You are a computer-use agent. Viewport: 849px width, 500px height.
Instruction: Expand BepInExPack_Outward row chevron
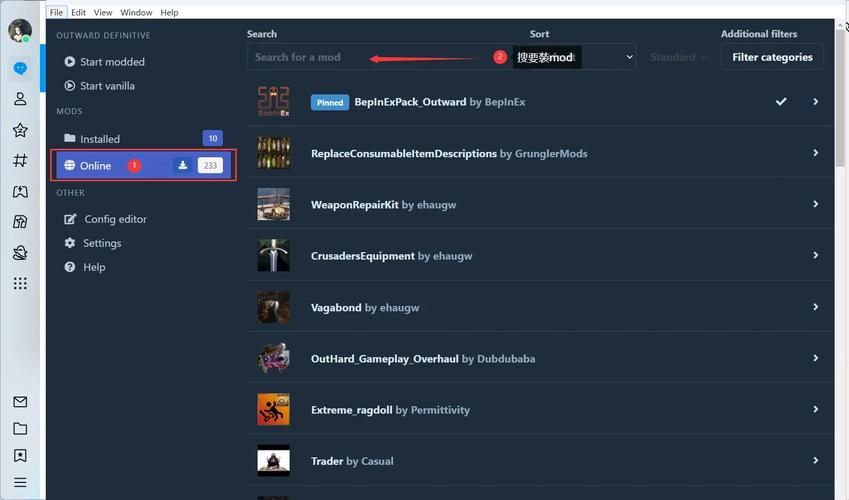pyautogui.click(x=815, y=102)
